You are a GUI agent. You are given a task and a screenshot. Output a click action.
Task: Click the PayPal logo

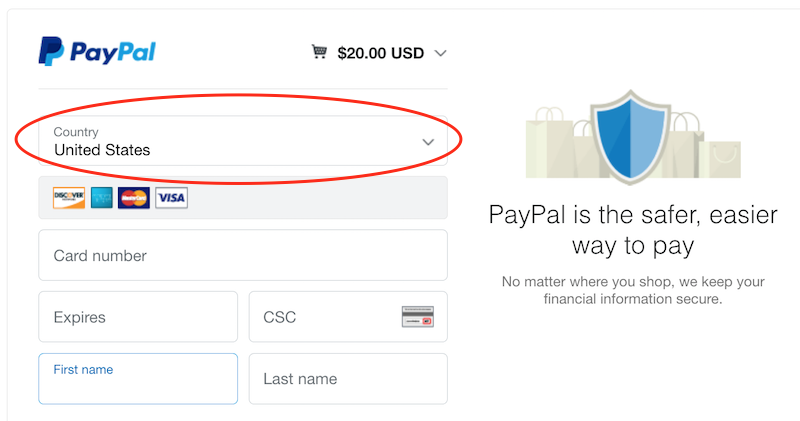point(97,51)
